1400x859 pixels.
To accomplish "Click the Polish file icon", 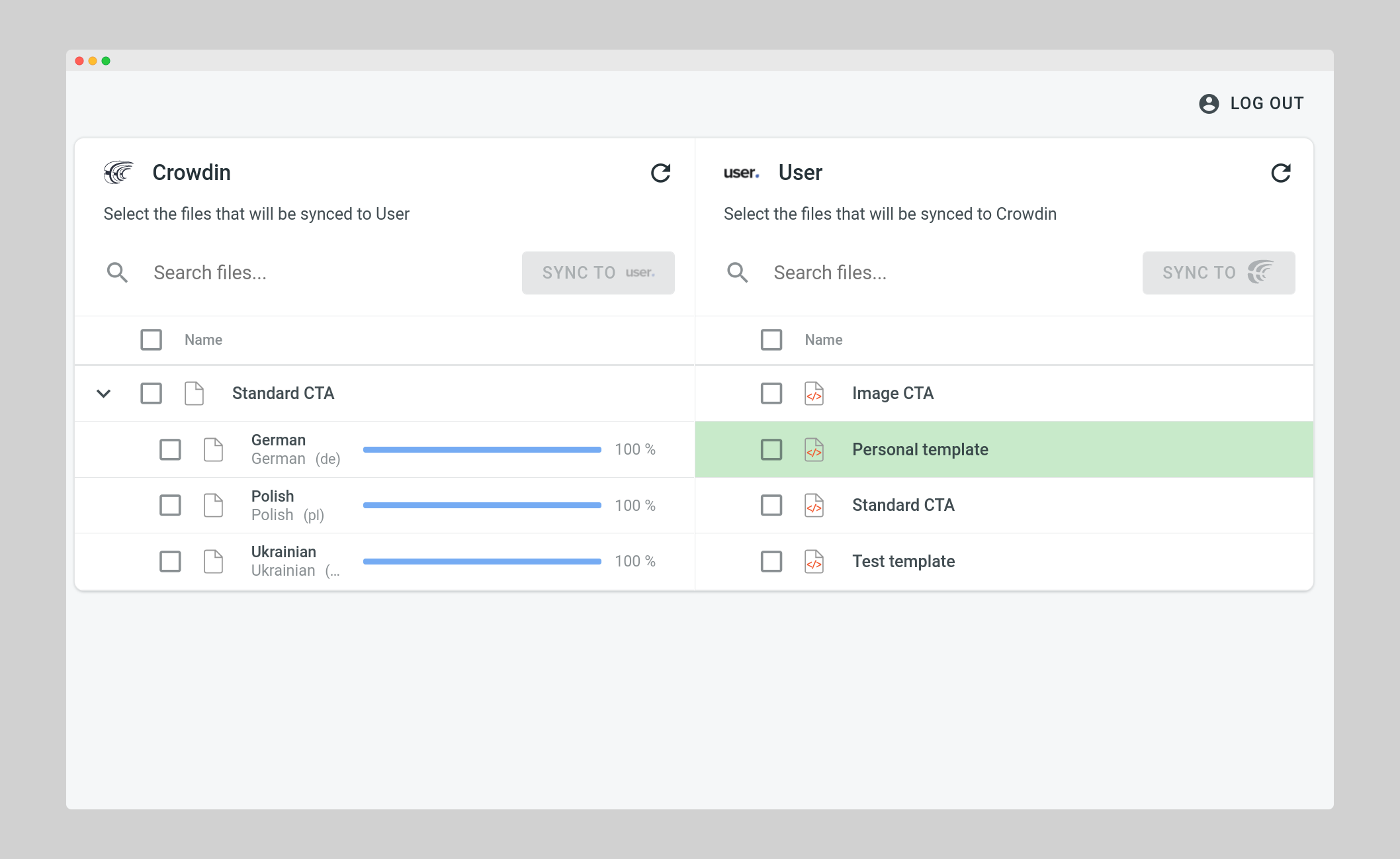I will [213, 506].
